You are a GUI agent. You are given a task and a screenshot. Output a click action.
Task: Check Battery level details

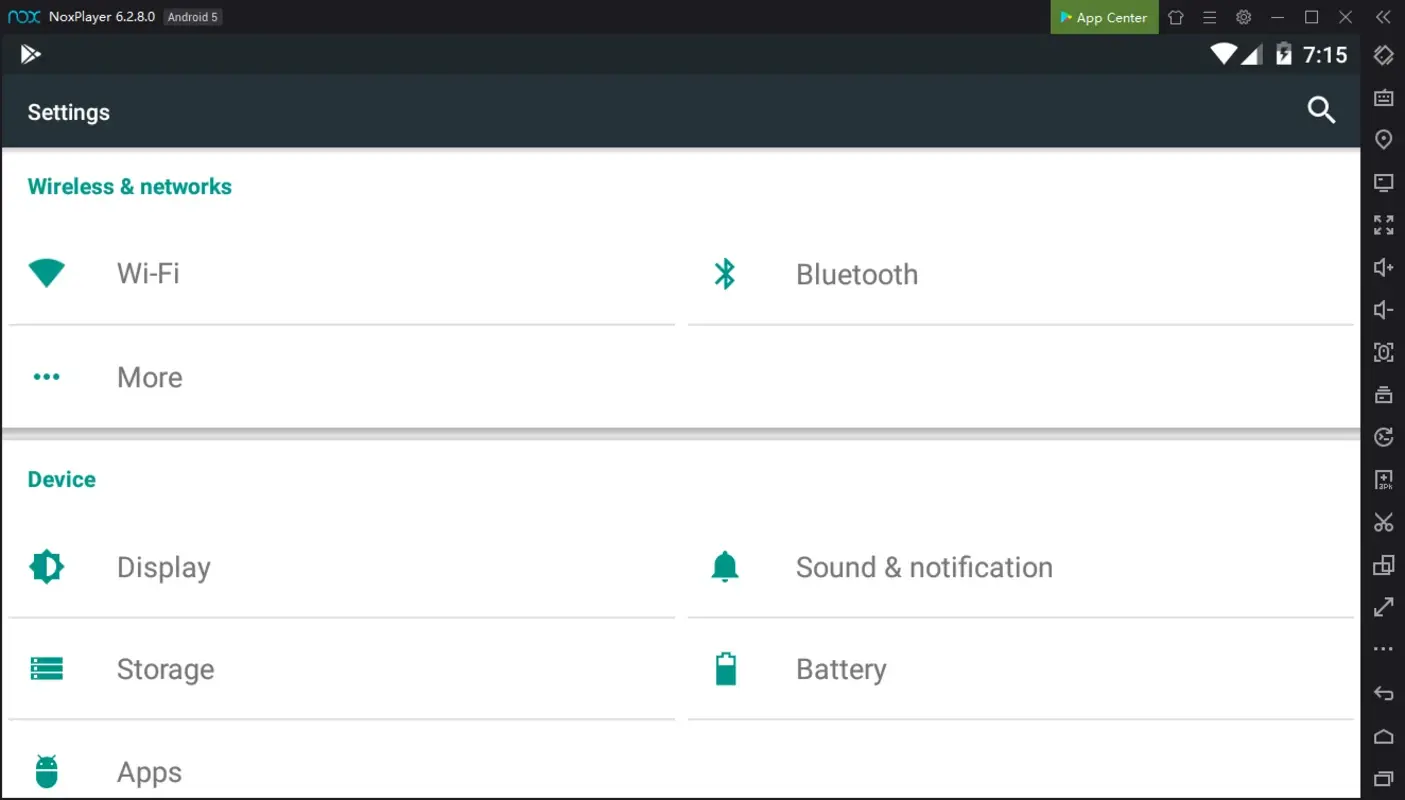pos(841,669)
